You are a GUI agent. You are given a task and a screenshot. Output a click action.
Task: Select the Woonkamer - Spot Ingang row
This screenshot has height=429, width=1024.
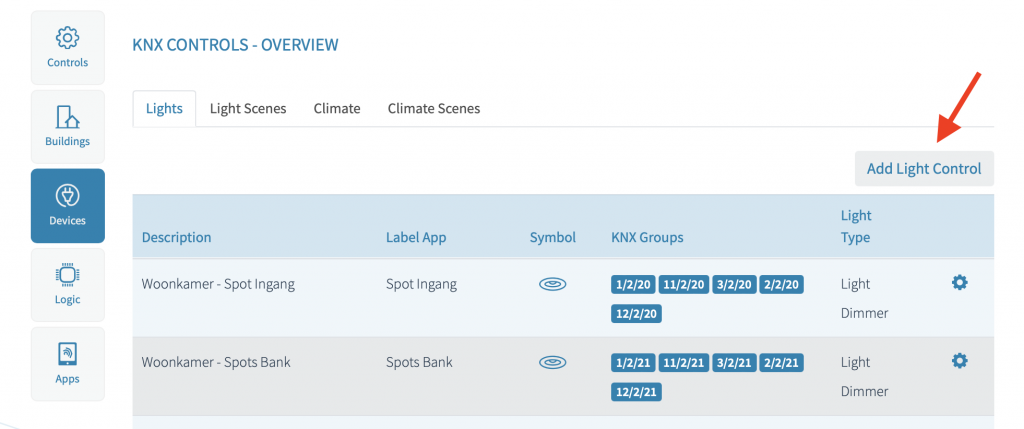coord(218,284)
